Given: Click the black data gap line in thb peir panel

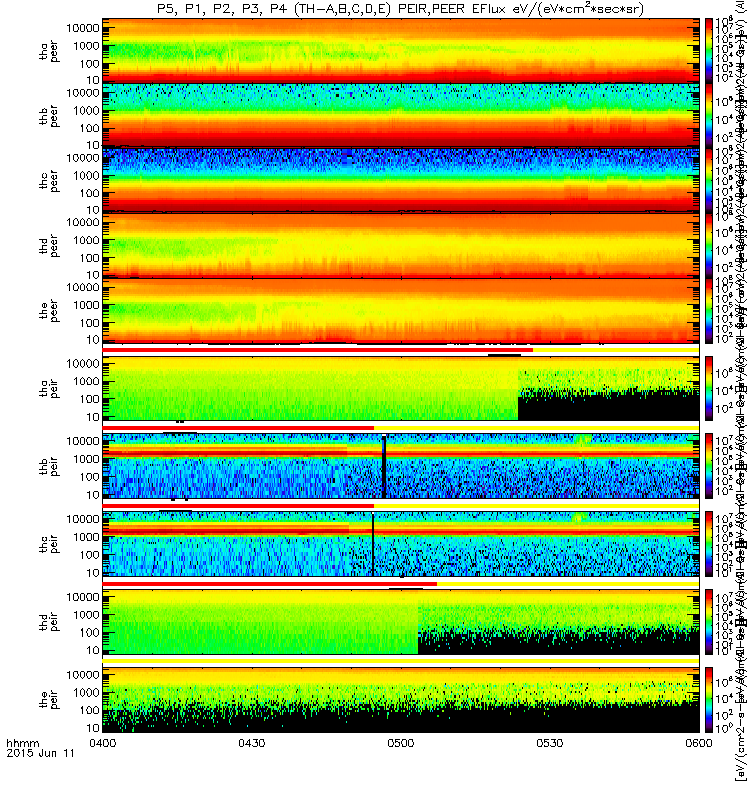Looking at the screenshot, I should pyautogui.click(x=384, y=466).
